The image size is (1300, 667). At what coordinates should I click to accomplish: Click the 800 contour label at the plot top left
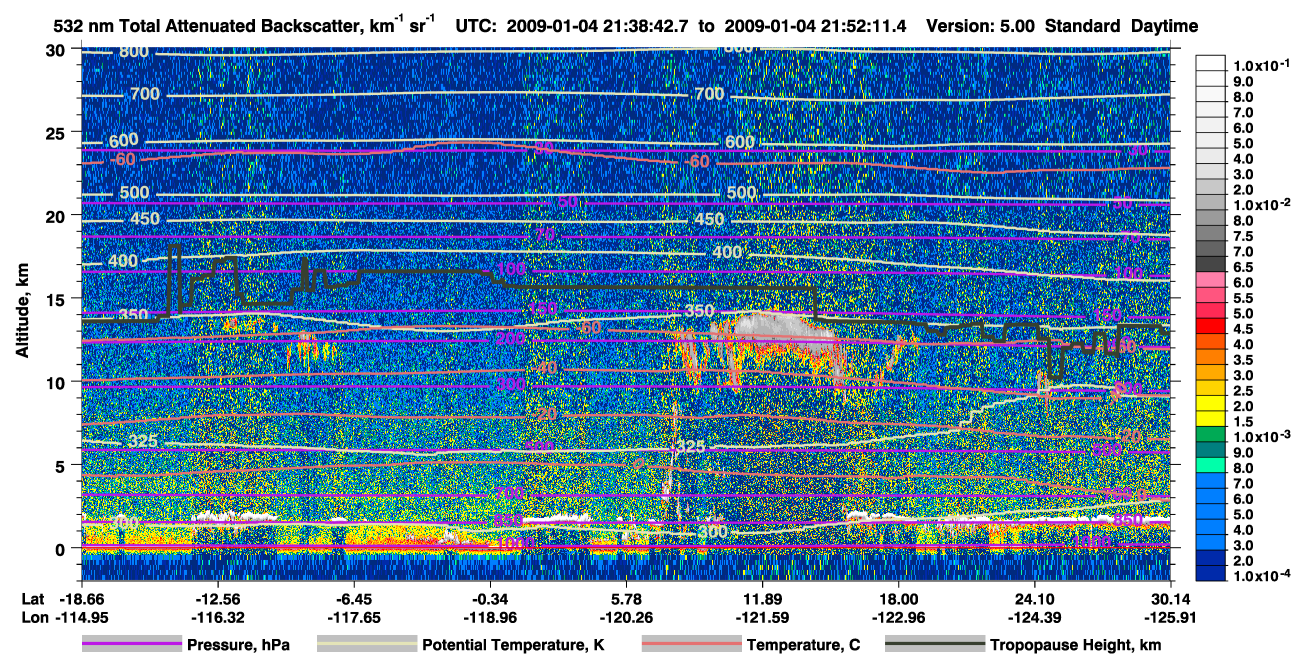pyautogui.click(x=134, y=51)
